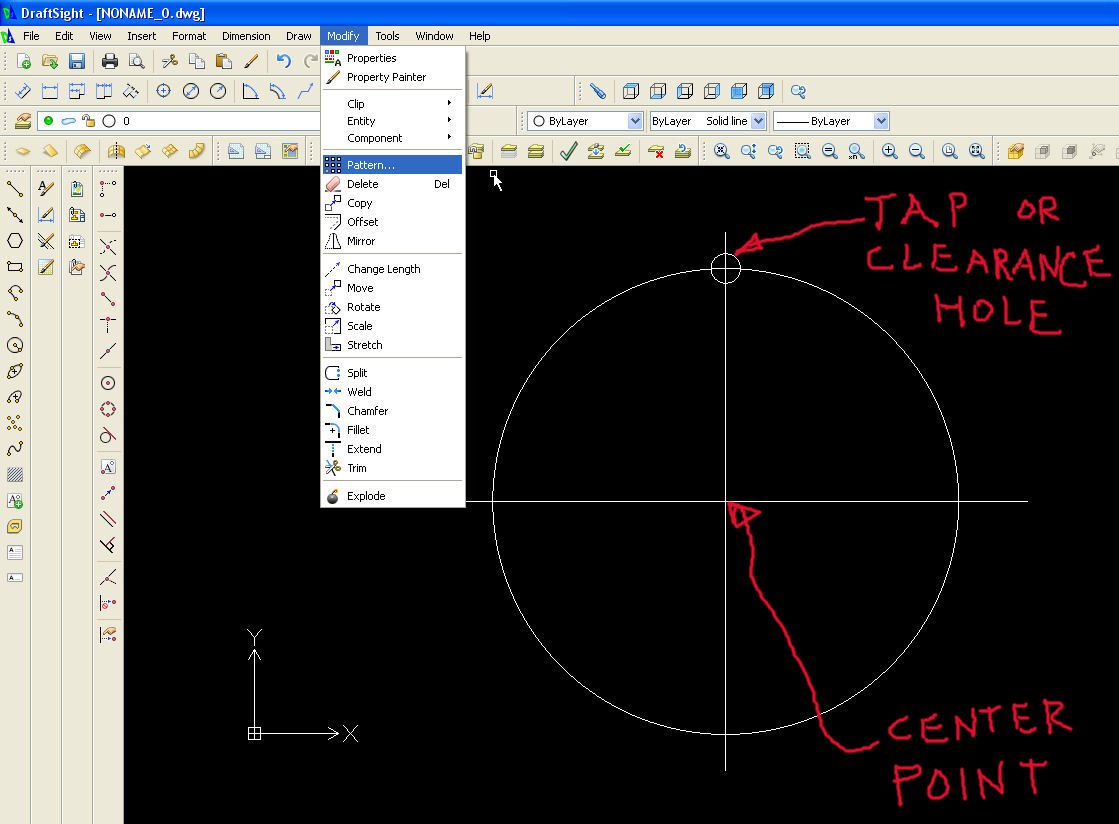
Task: Select Move menu entry
Action: [x=393, y=288]
